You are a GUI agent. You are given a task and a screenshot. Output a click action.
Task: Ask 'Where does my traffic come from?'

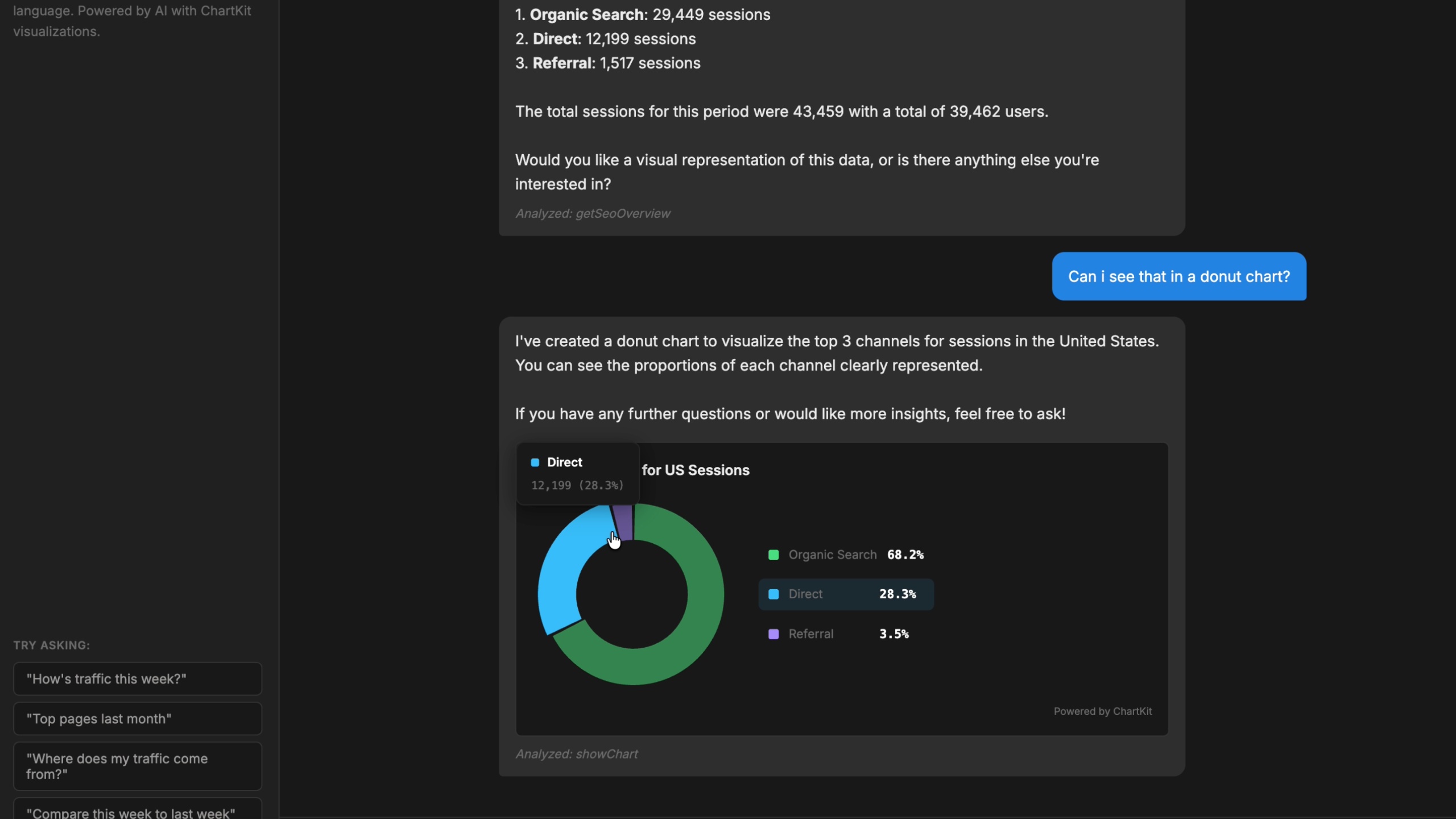[x=136, y=766]
